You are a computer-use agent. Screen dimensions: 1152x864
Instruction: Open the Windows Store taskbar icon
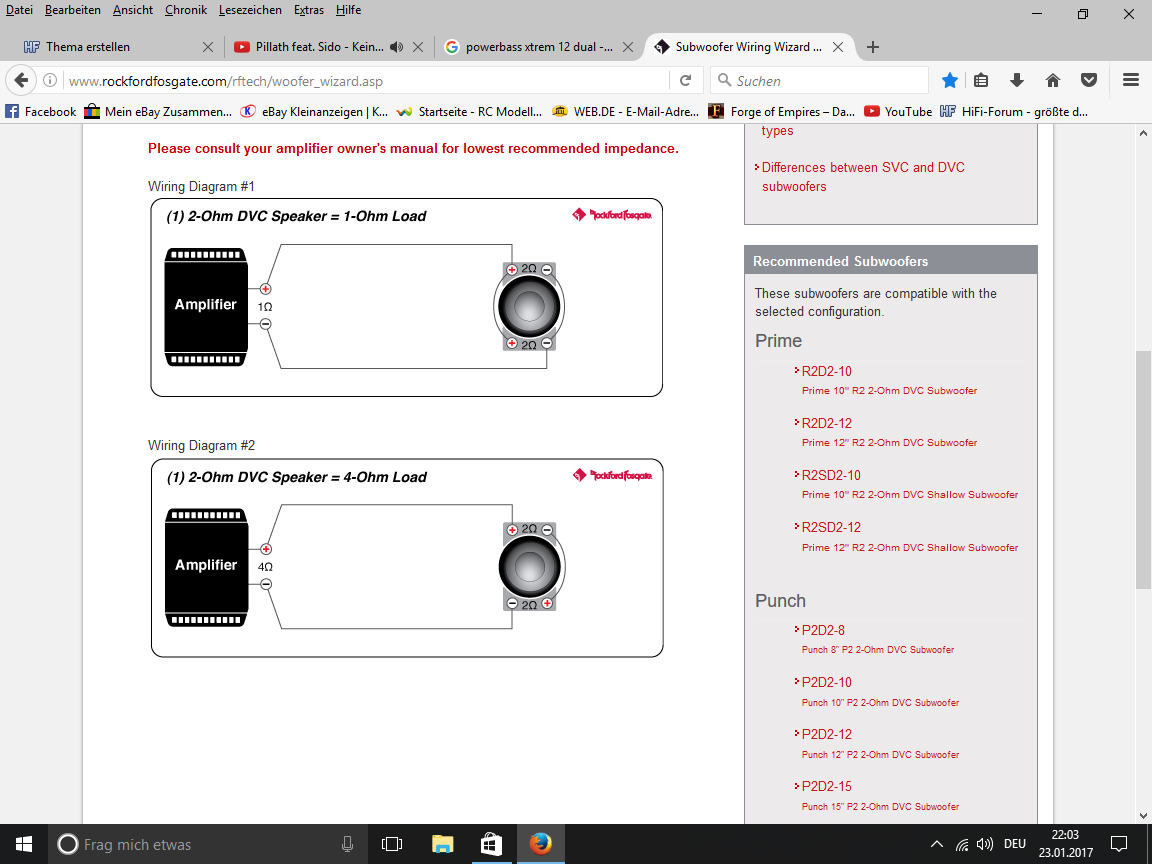(x=491, y=844)
